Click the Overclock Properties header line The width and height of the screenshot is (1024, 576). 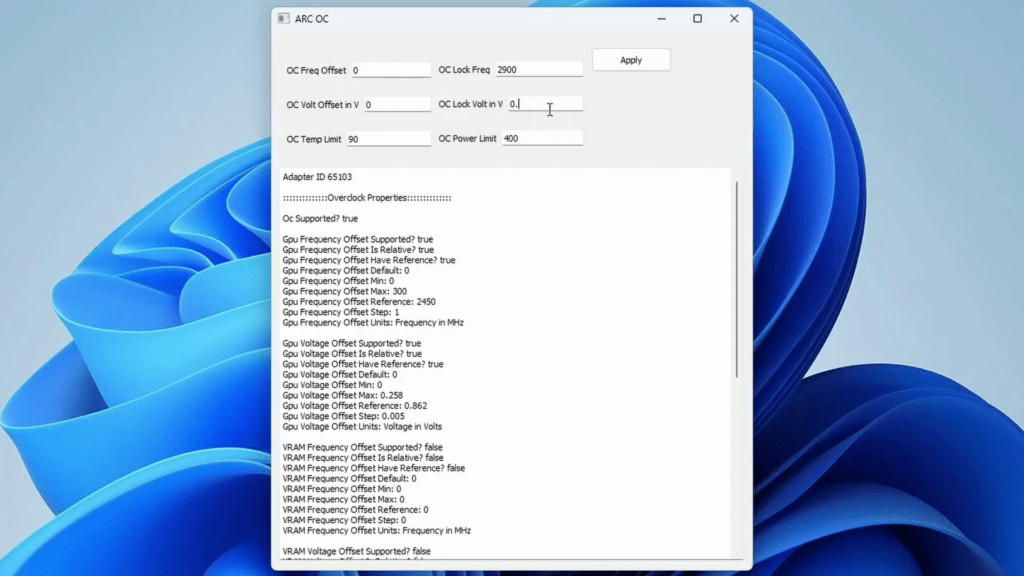(x=367, y=198)
